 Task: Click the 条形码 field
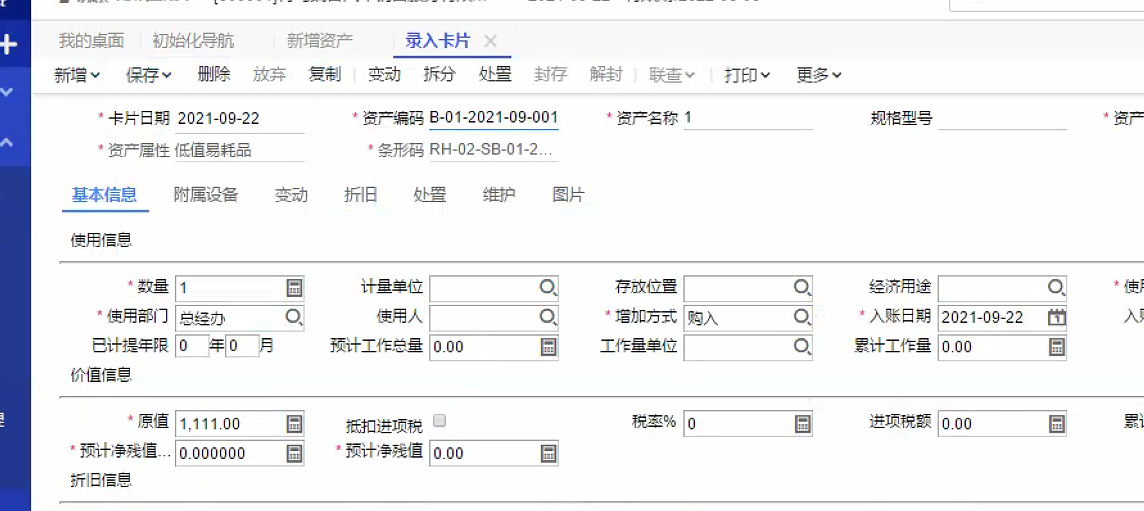[493, 150]
